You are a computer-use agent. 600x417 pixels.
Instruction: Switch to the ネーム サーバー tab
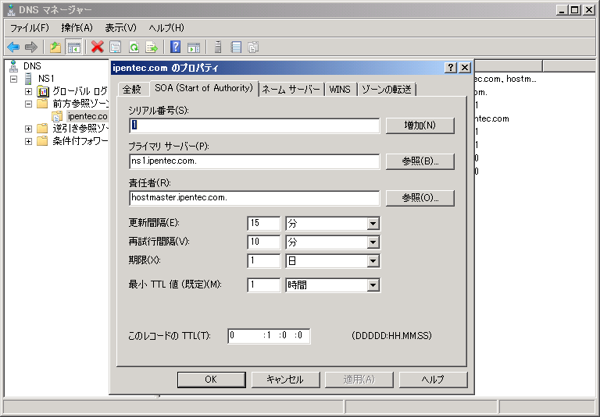pyautogui.click(x=291, y=90)
